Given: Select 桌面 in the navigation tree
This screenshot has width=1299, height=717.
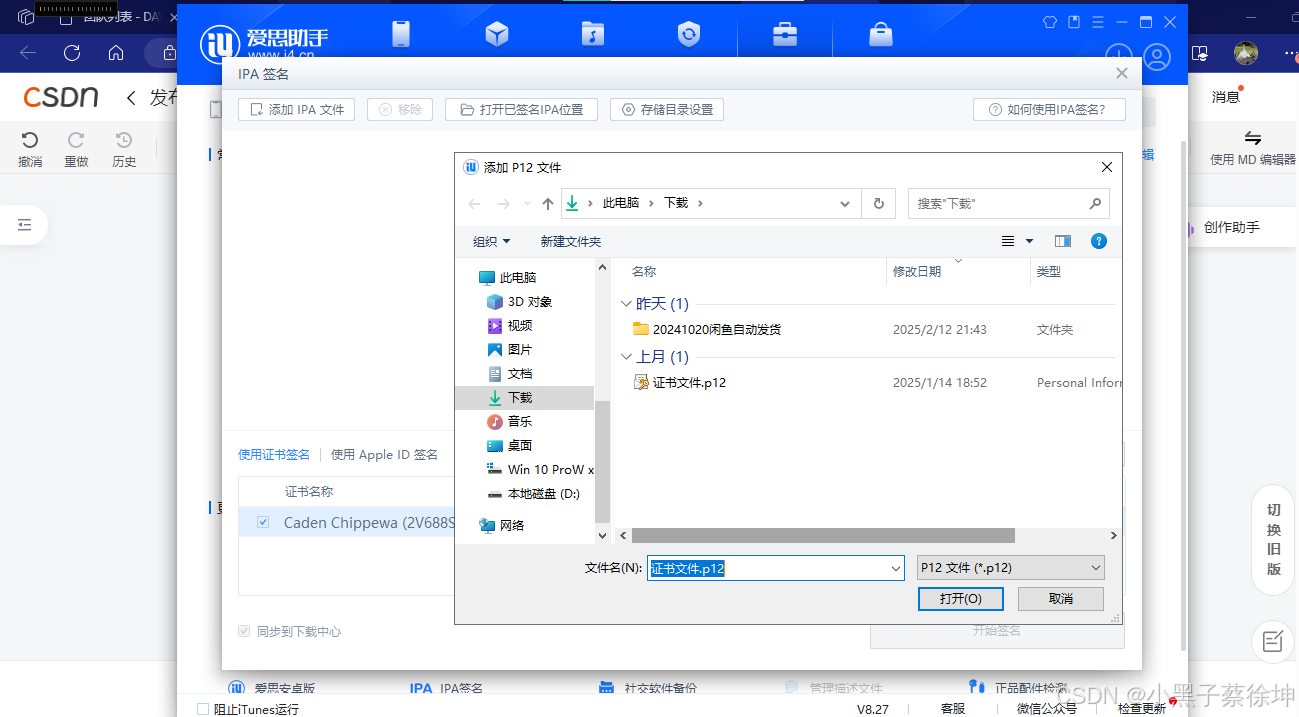Looking at the screenshot, I should (x=519, y=445).
